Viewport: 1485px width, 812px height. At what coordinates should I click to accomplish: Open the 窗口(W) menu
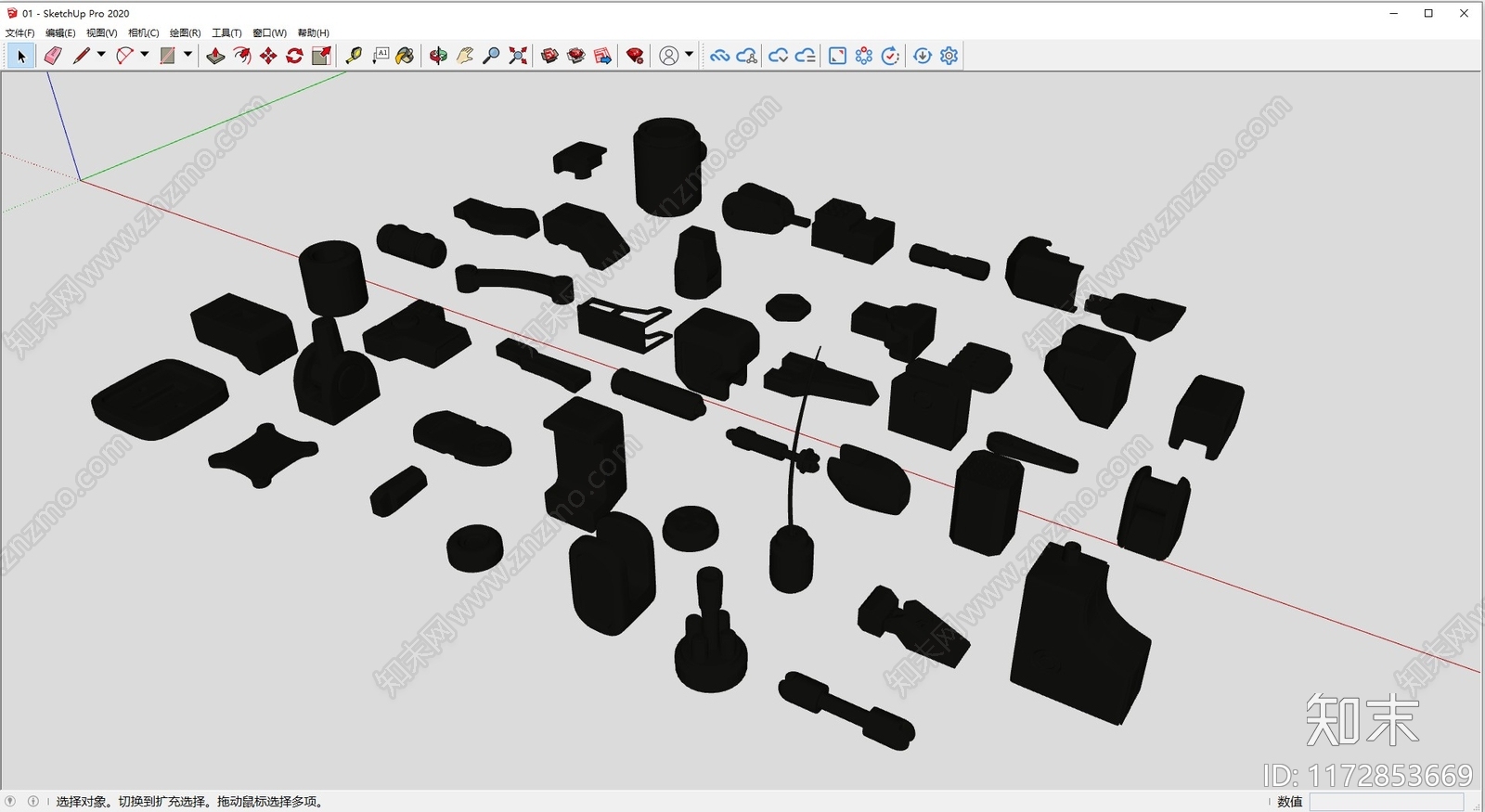[x=269, y=32]
